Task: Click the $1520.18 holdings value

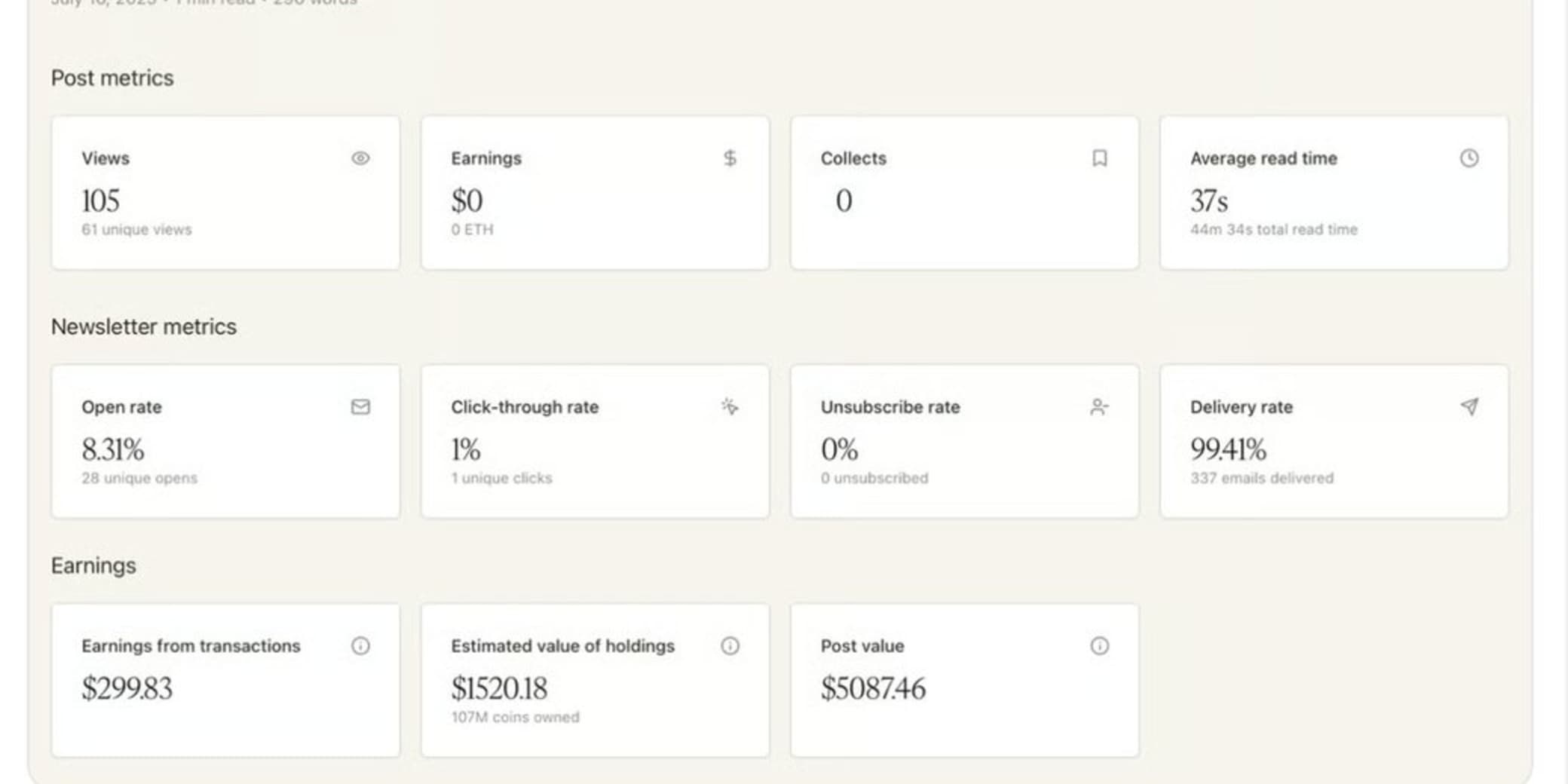Action: point(499,688)
